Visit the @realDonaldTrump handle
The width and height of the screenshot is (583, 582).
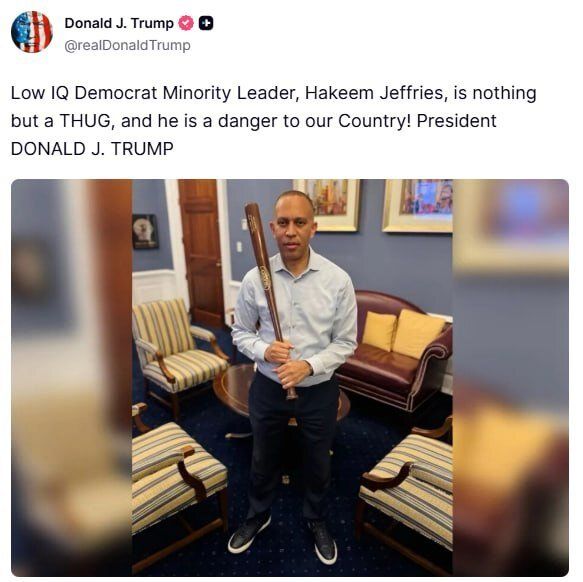coord(128,45)
